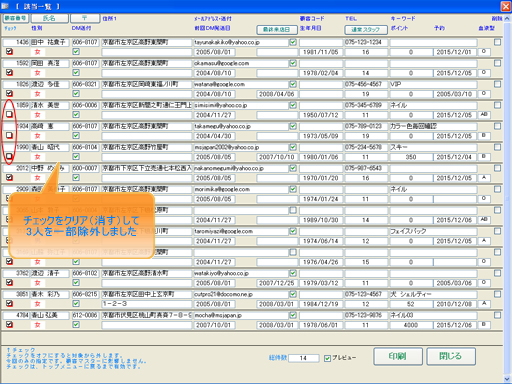Click the 担当スタッフ header button

coord(366,30)
